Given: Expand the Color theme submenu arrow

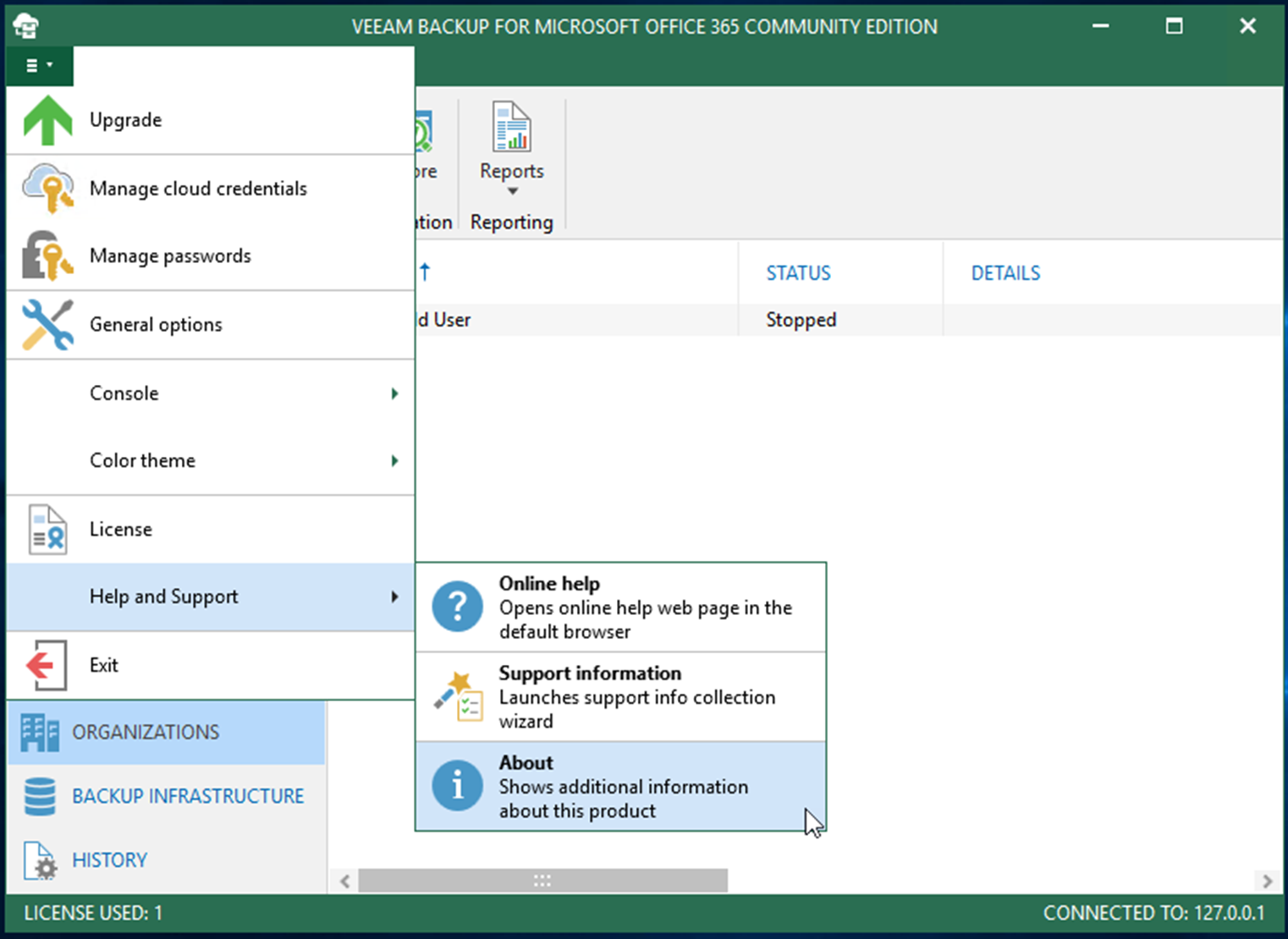Looking at the screenshot, I should click(394, 461).
